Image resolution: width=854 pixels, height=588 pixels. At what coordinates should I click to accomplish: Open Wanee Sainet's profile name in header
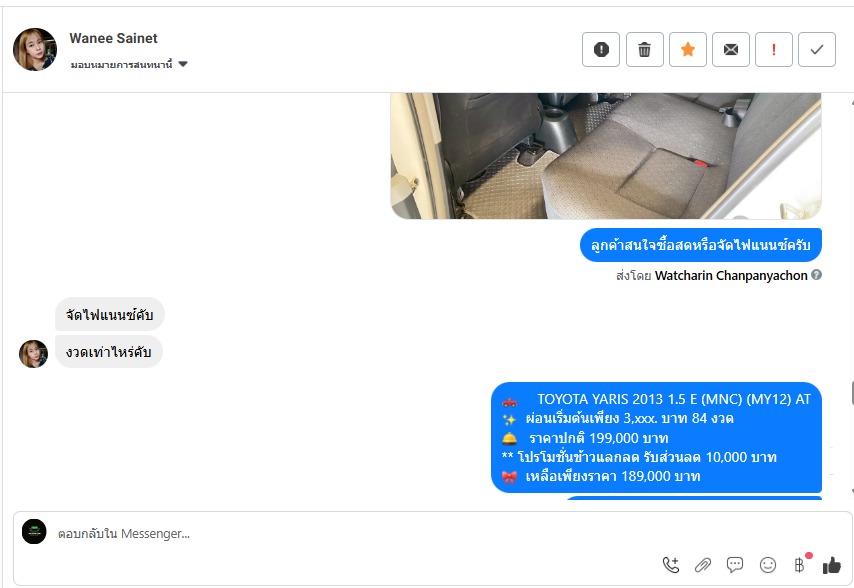(x=113, y=38)
